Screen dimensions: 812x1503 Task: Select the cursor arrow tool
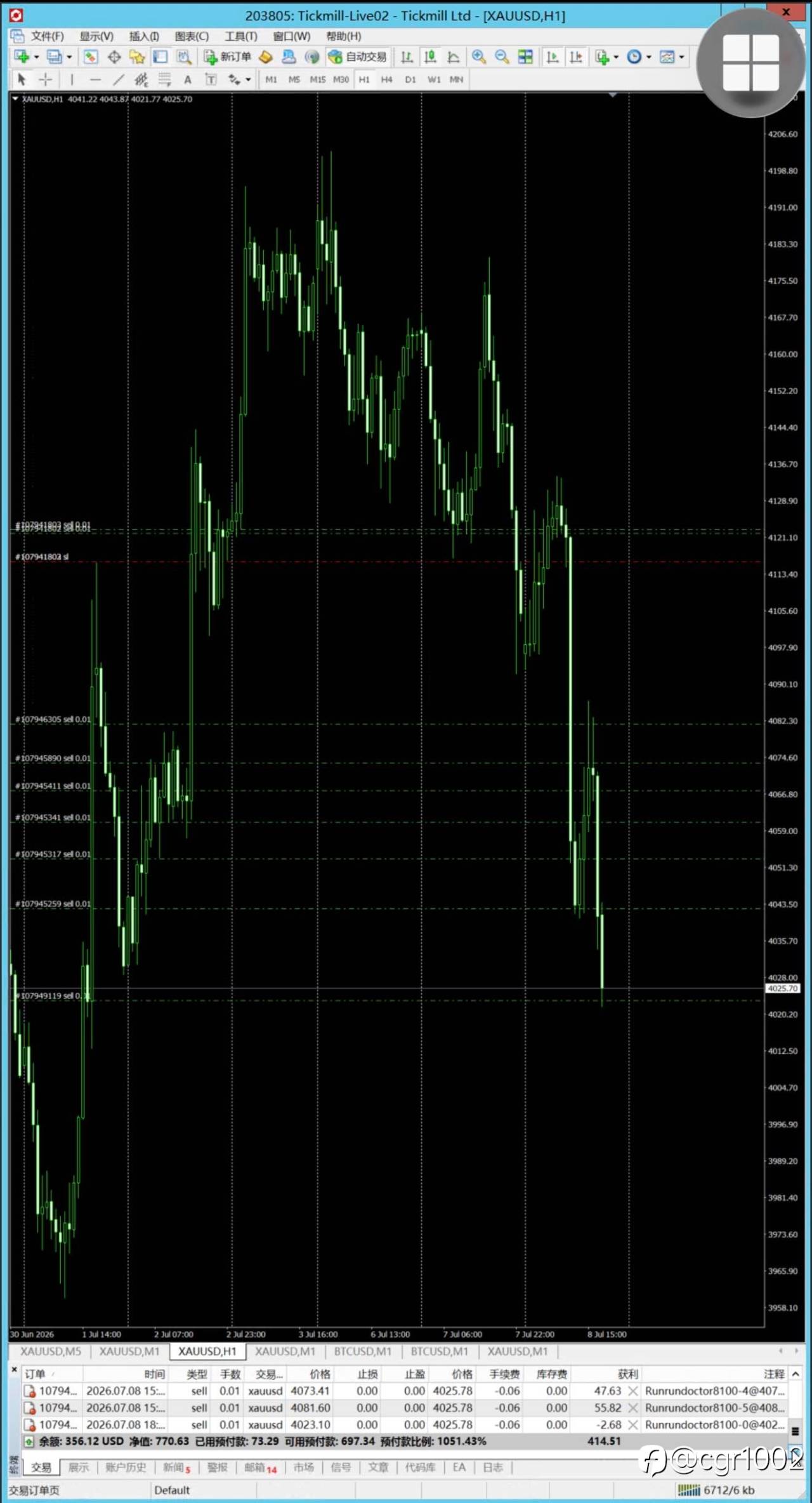coord(22,79)
